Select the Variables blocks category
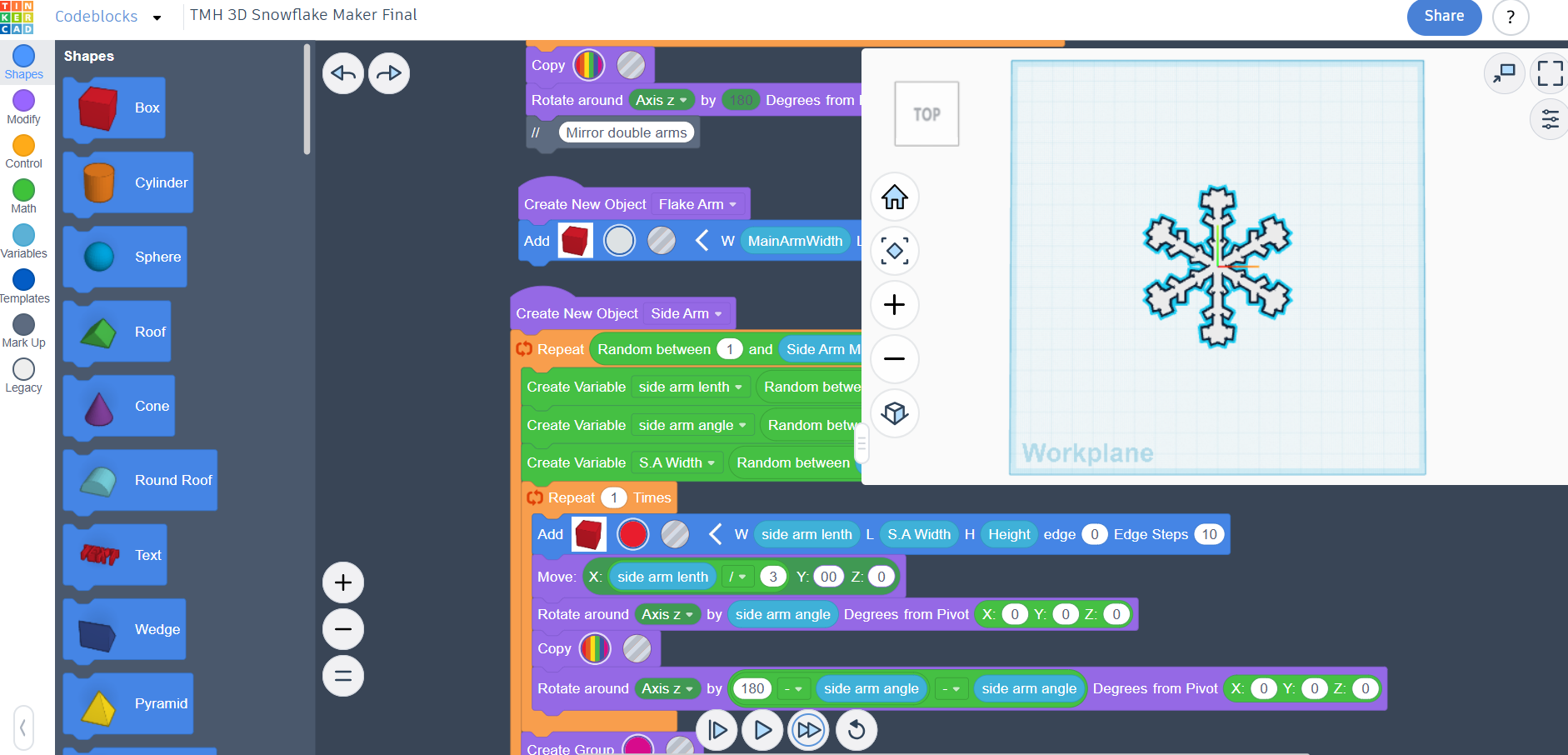Image resolution: width=1568 pixels, height=755 pixels. pos(23,242)
